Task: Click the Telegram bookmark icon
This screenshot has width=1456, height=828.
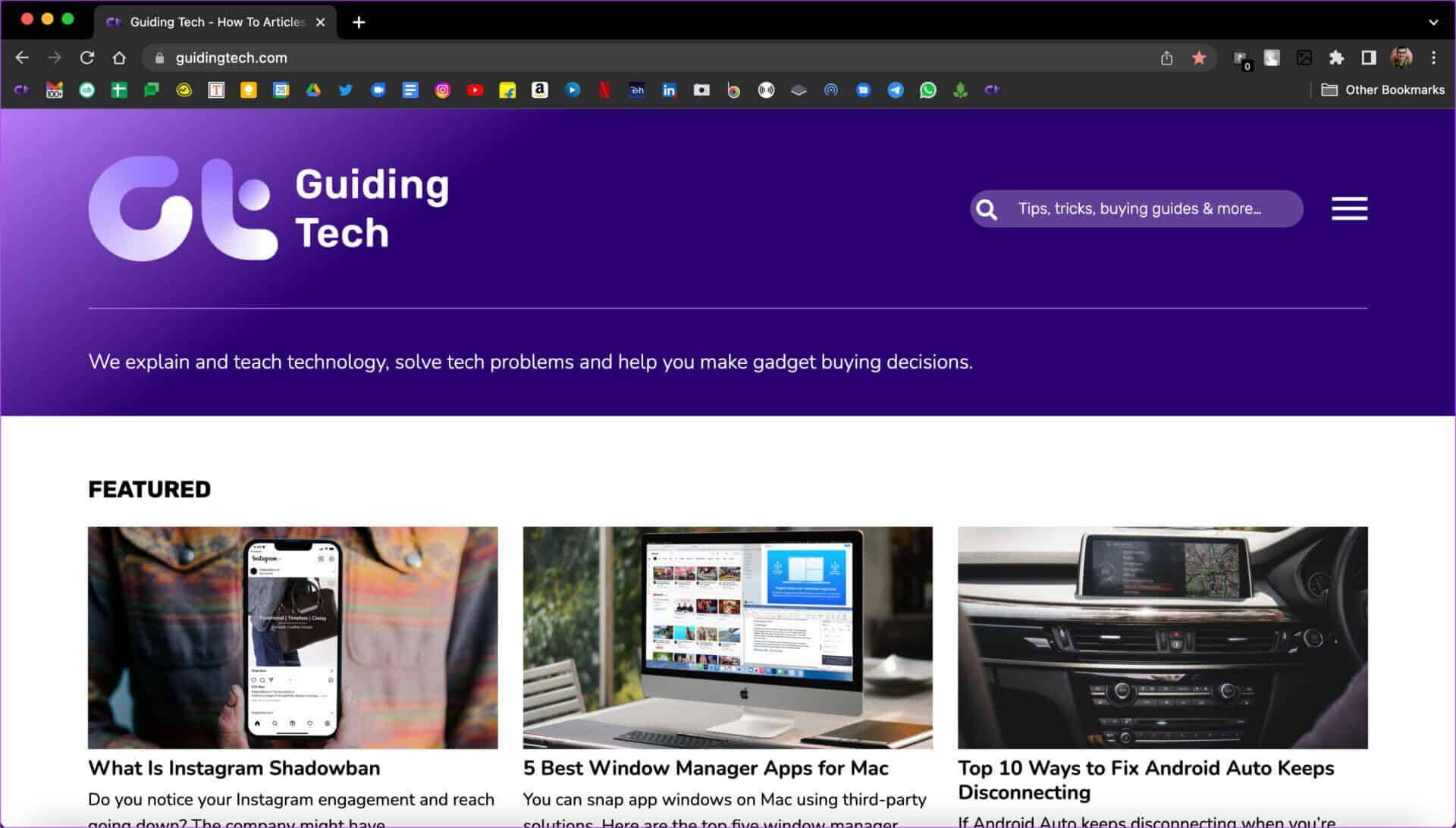Action: pos(896,90)
